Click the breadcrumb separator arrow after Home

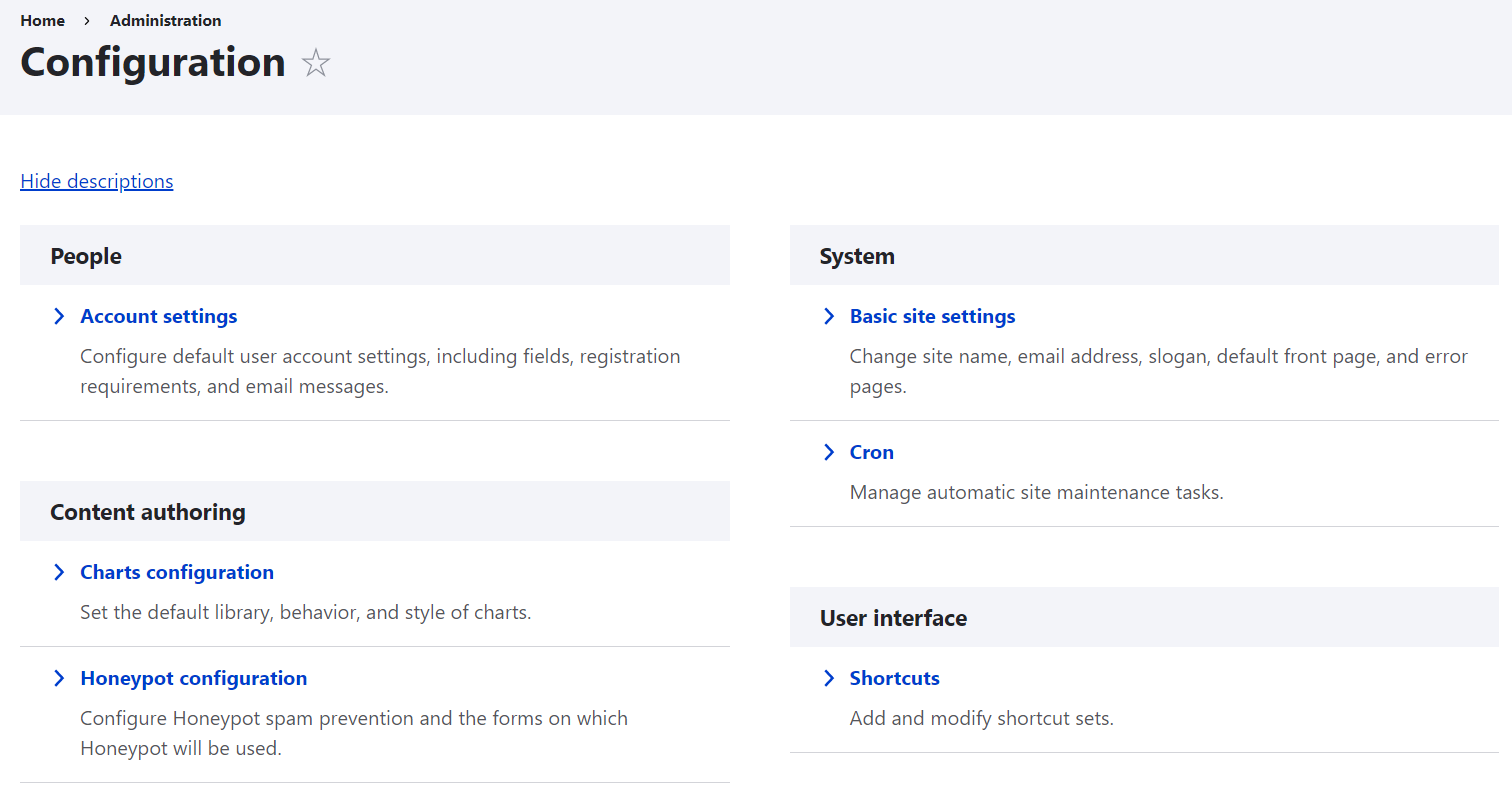(86, 20)
